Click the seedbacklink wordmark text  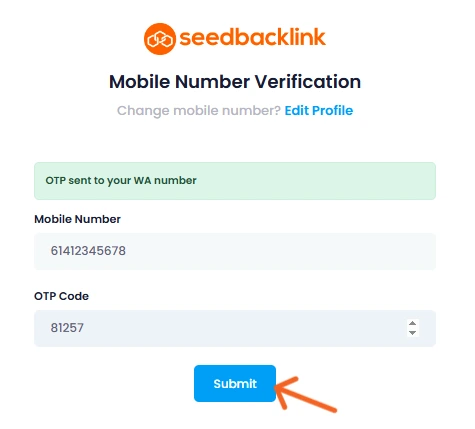[252, 37]
